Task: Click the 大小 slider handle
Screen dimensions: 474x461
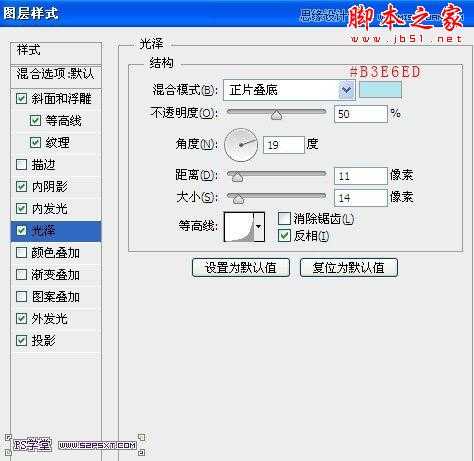Action: pyautogui.click(x=238, y=199)
